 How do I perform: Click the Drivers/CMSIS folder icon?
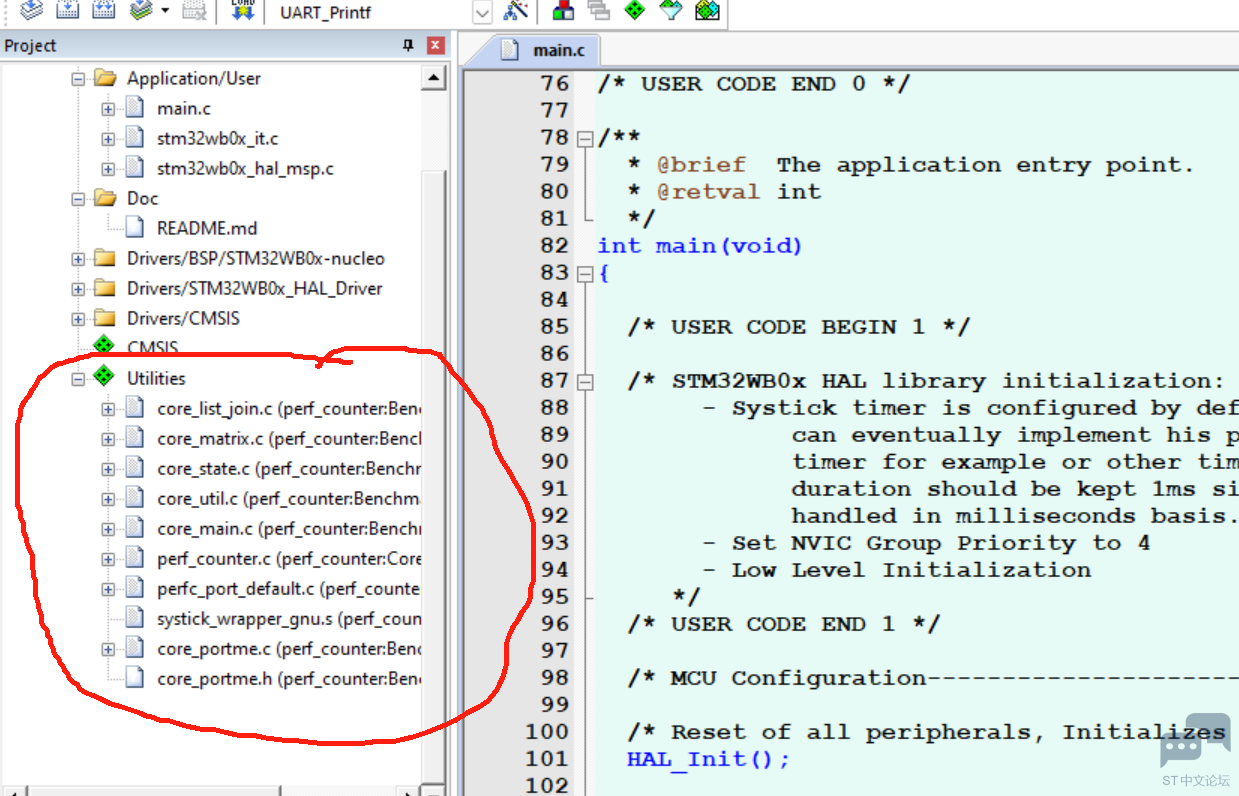click(x=105, y=318)
